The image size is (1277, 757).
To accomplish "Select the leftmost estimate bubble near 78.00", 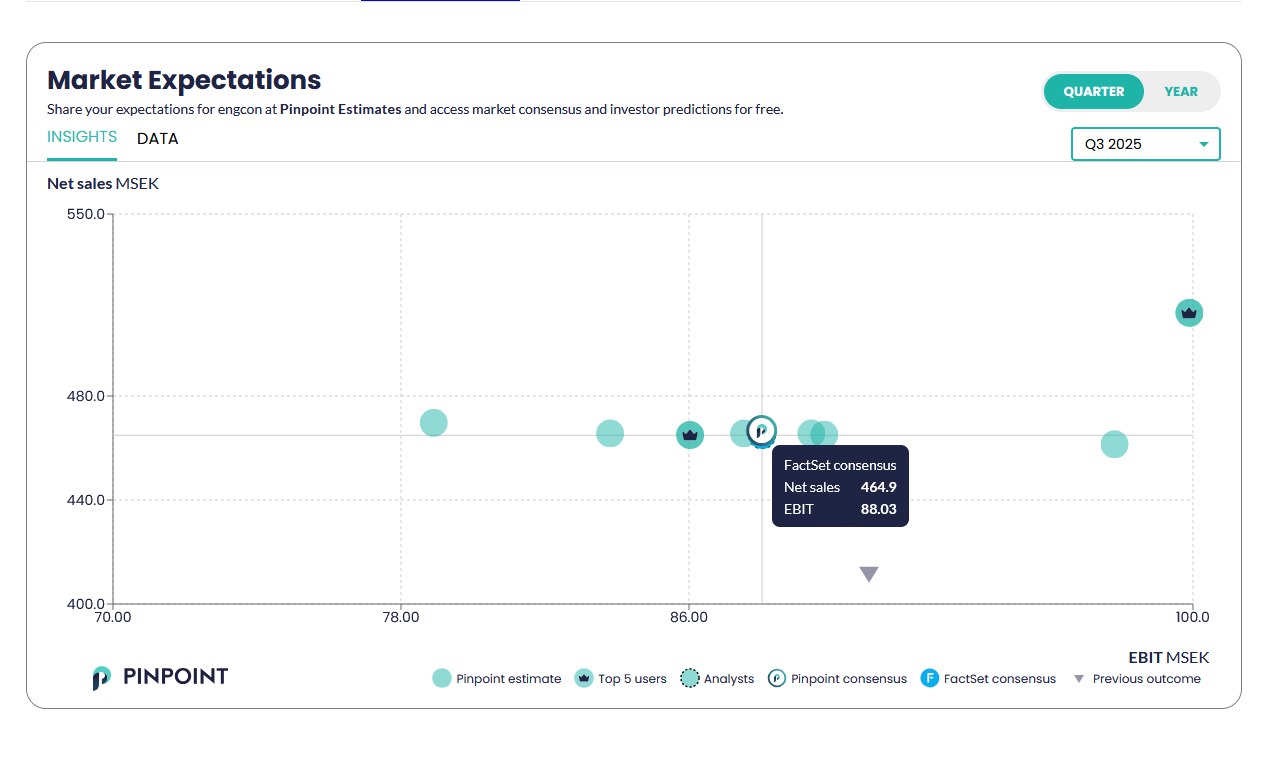I will [x=433, y=423].
